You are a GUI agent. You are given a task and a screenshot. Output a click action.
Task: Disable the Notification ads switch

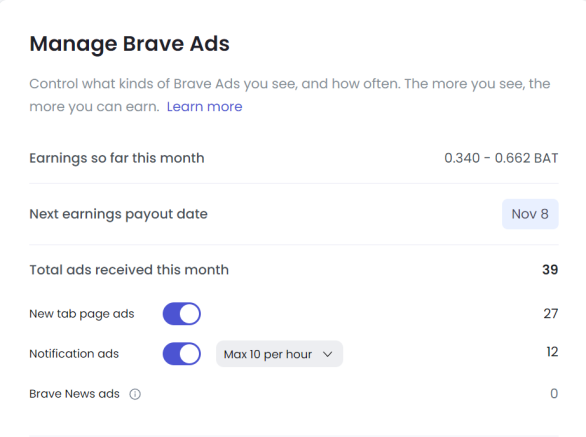pos(182,354)
